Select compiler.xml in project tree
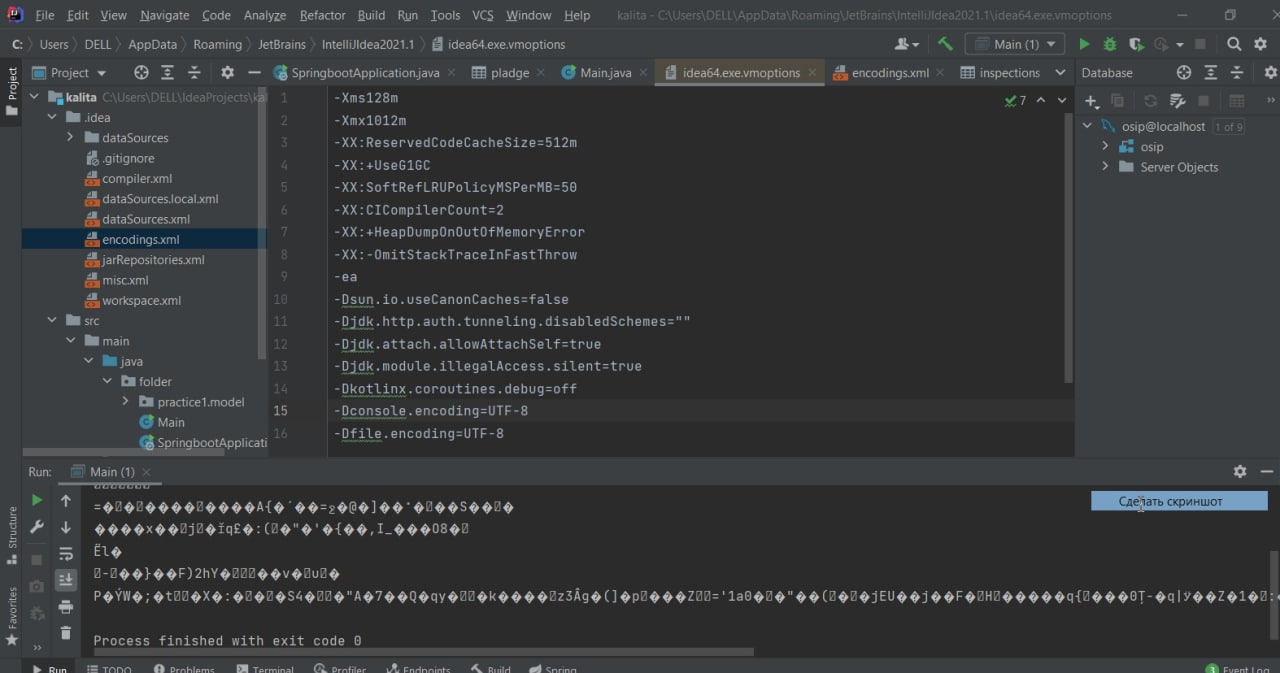 tap(137, 178)
